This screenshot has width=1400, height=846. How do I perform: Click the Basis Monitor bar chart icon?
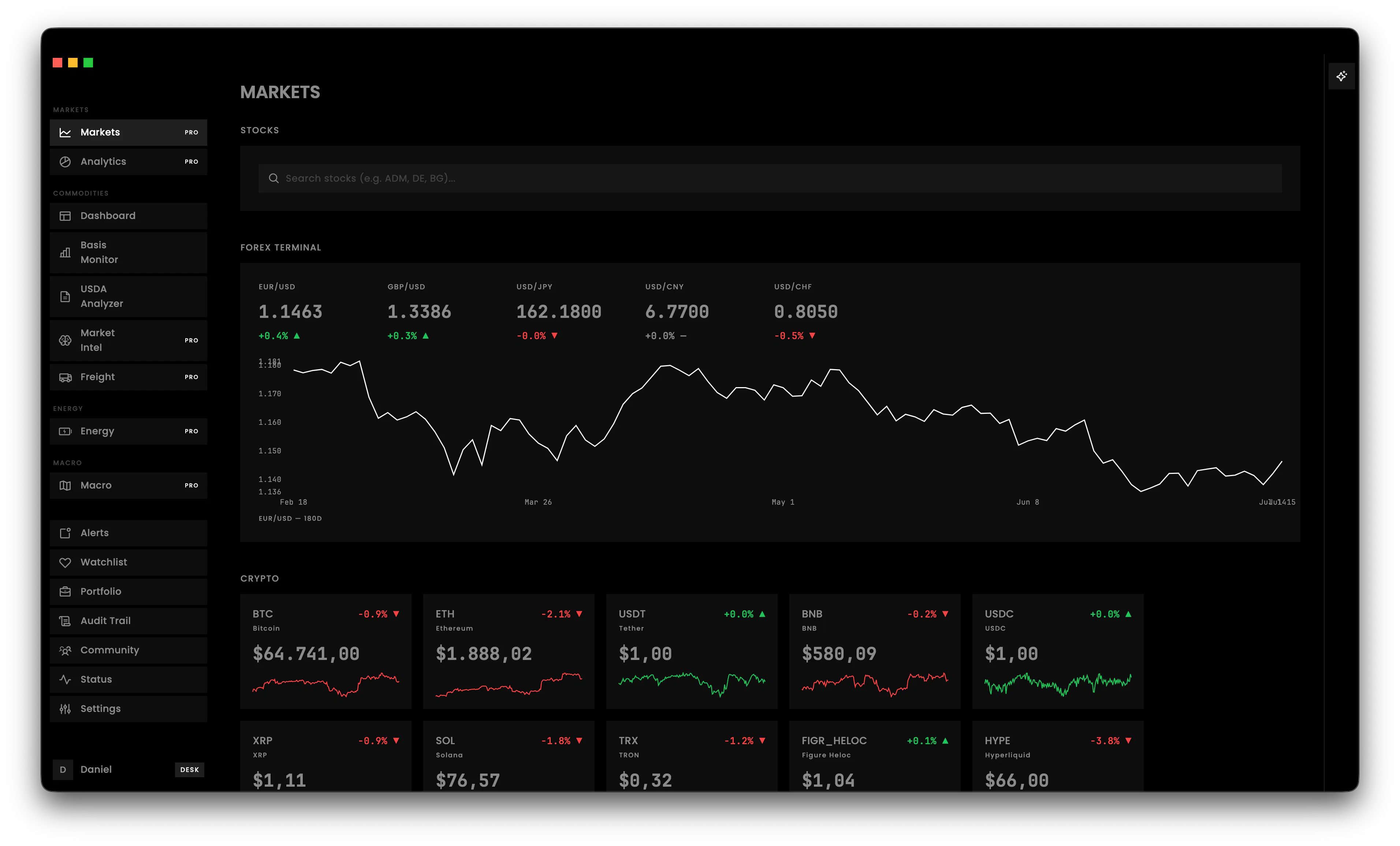[x=65, y=252]
